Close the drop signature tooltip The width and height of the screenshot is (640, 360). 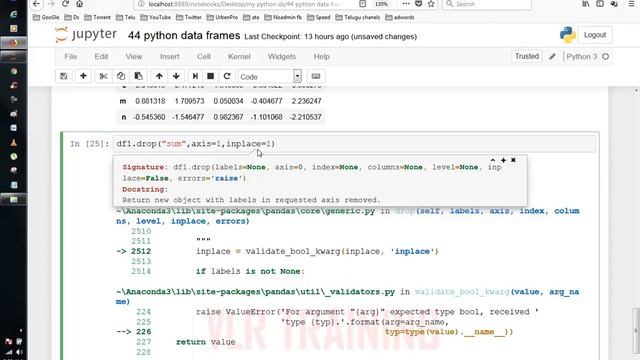click(513, 160)
